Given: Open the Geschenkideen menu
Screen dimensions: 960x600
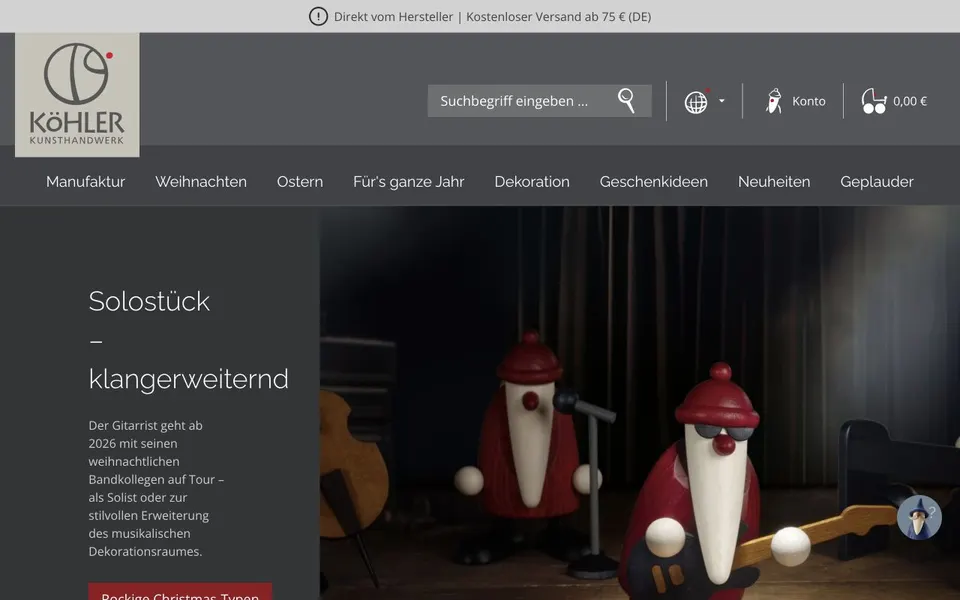Looking at the screenshot, I should point(654,182).
